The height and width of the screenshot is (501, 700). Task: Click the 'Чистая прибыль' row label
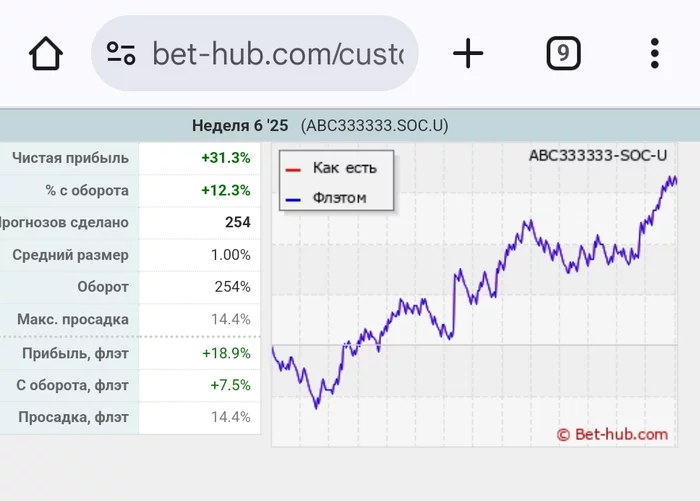pos(71,158)
